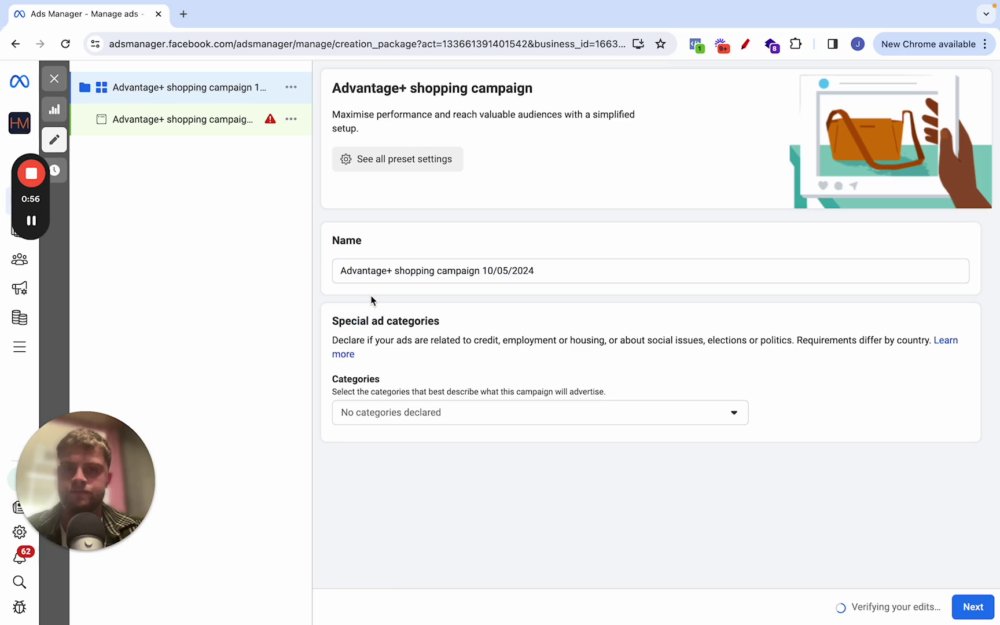Open the All tools hamburger menu

[x=19, y=347]
